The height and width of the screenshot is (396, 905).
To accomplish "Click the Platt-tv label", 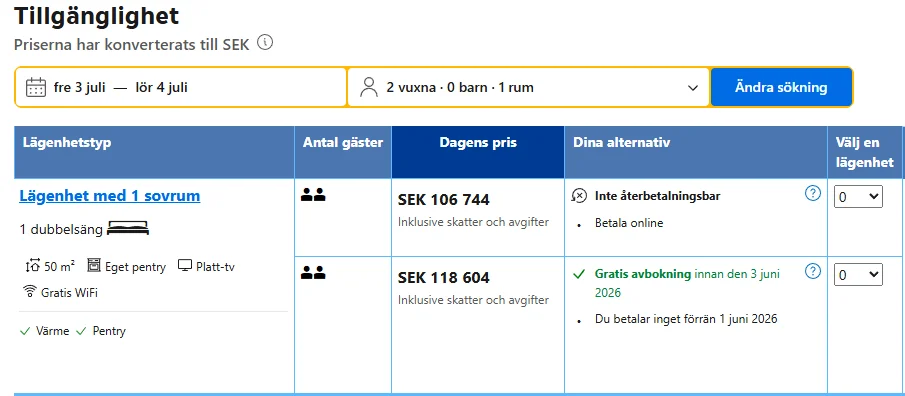I will 215,267.
